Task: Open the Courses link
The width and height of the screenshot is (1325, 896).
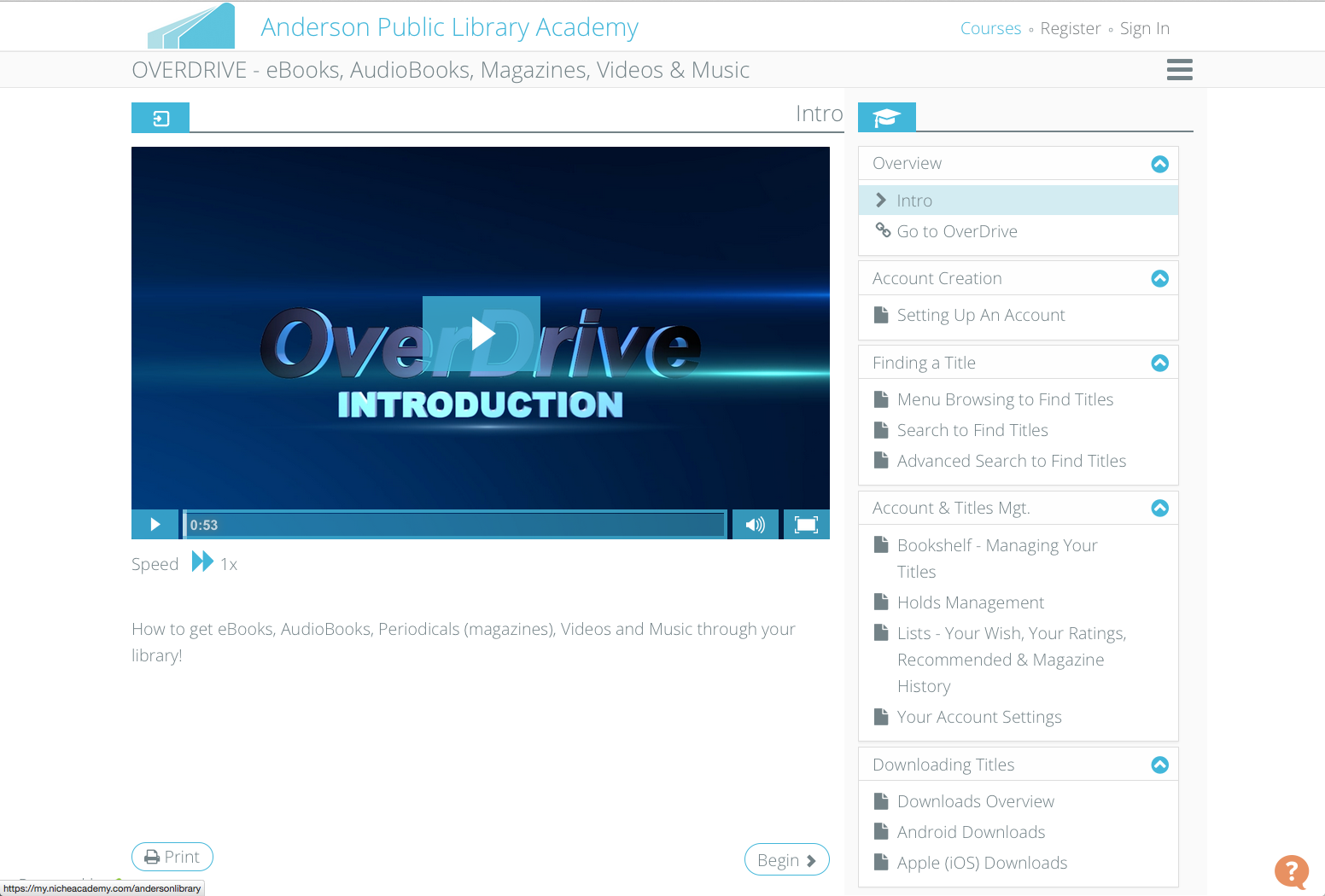Action: tap(990, 28)
